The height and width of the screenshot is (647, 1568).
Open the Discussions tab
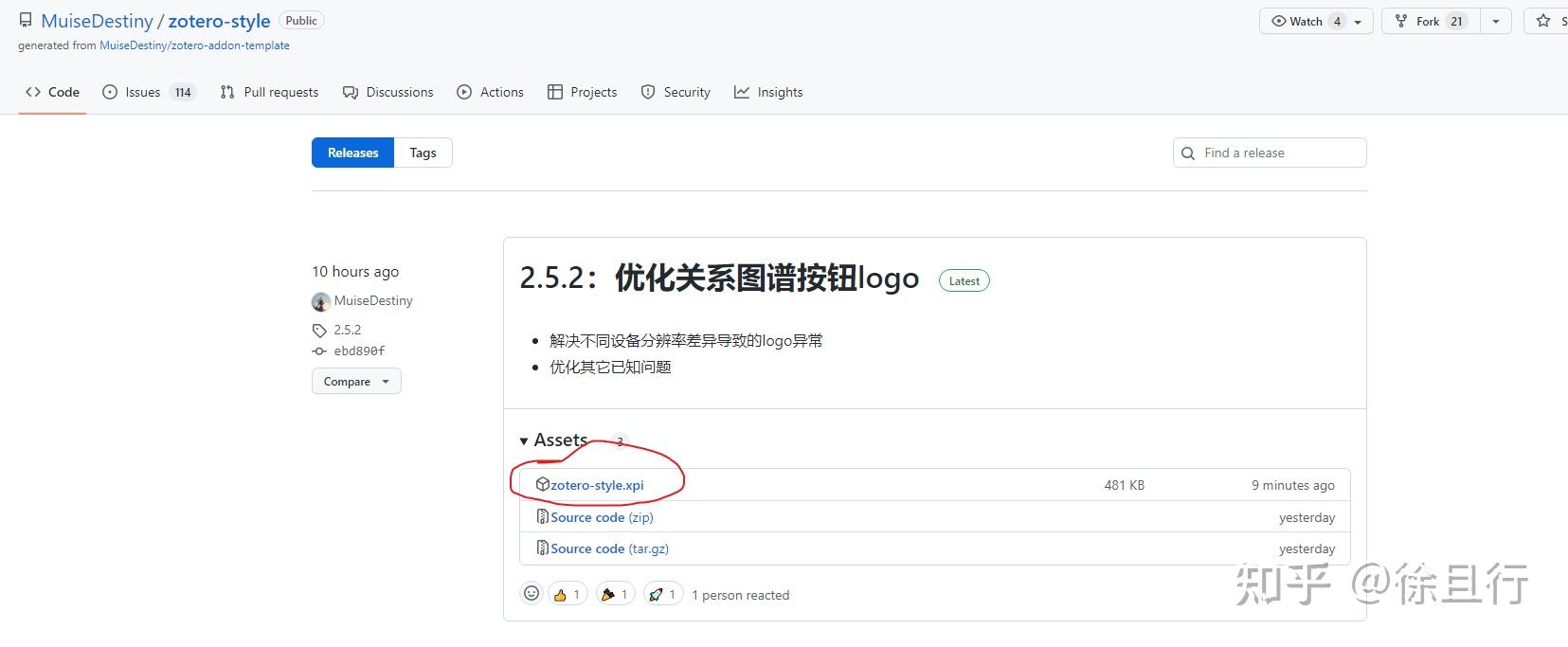point(388,92)
